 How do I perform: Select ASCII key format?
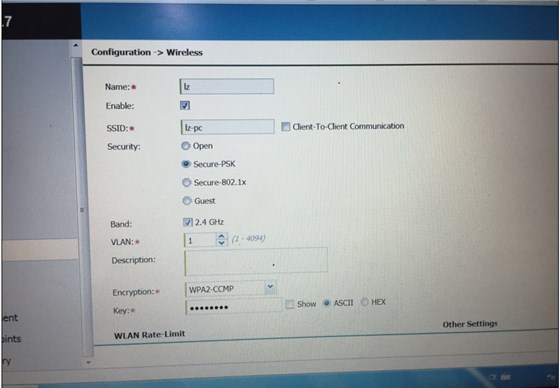pos(326,303)
